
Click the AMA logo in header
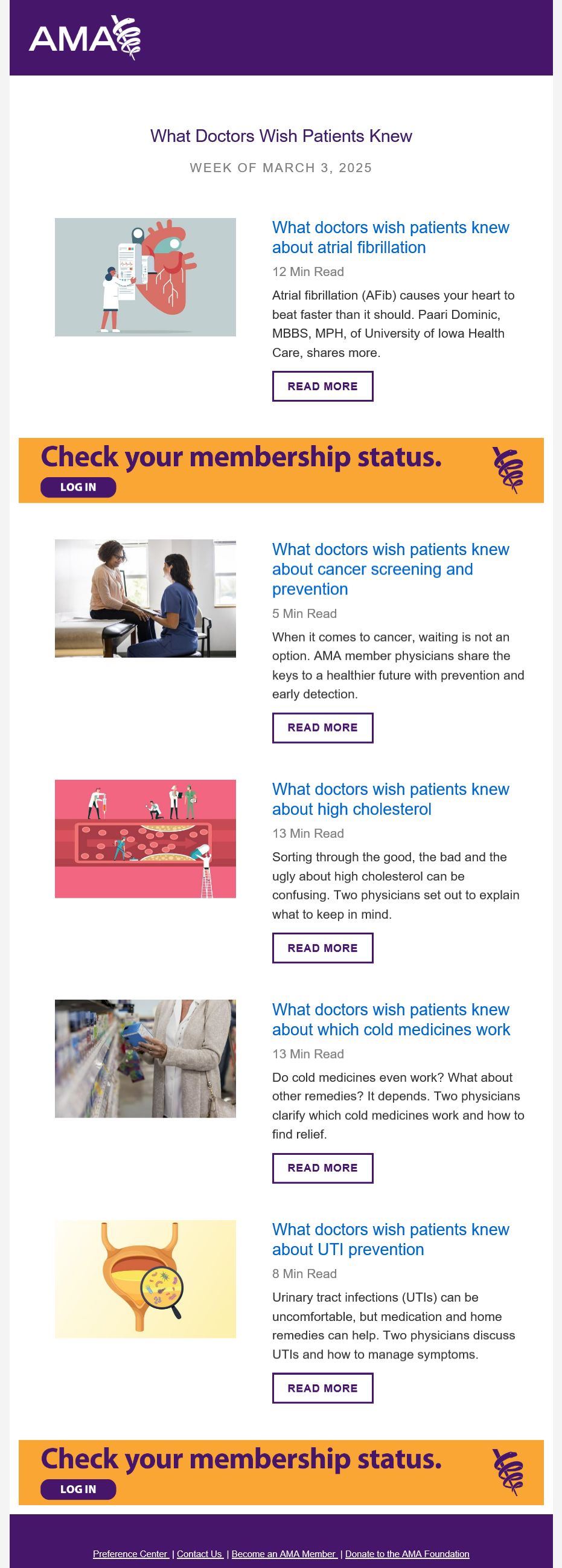tap(85, 37)
